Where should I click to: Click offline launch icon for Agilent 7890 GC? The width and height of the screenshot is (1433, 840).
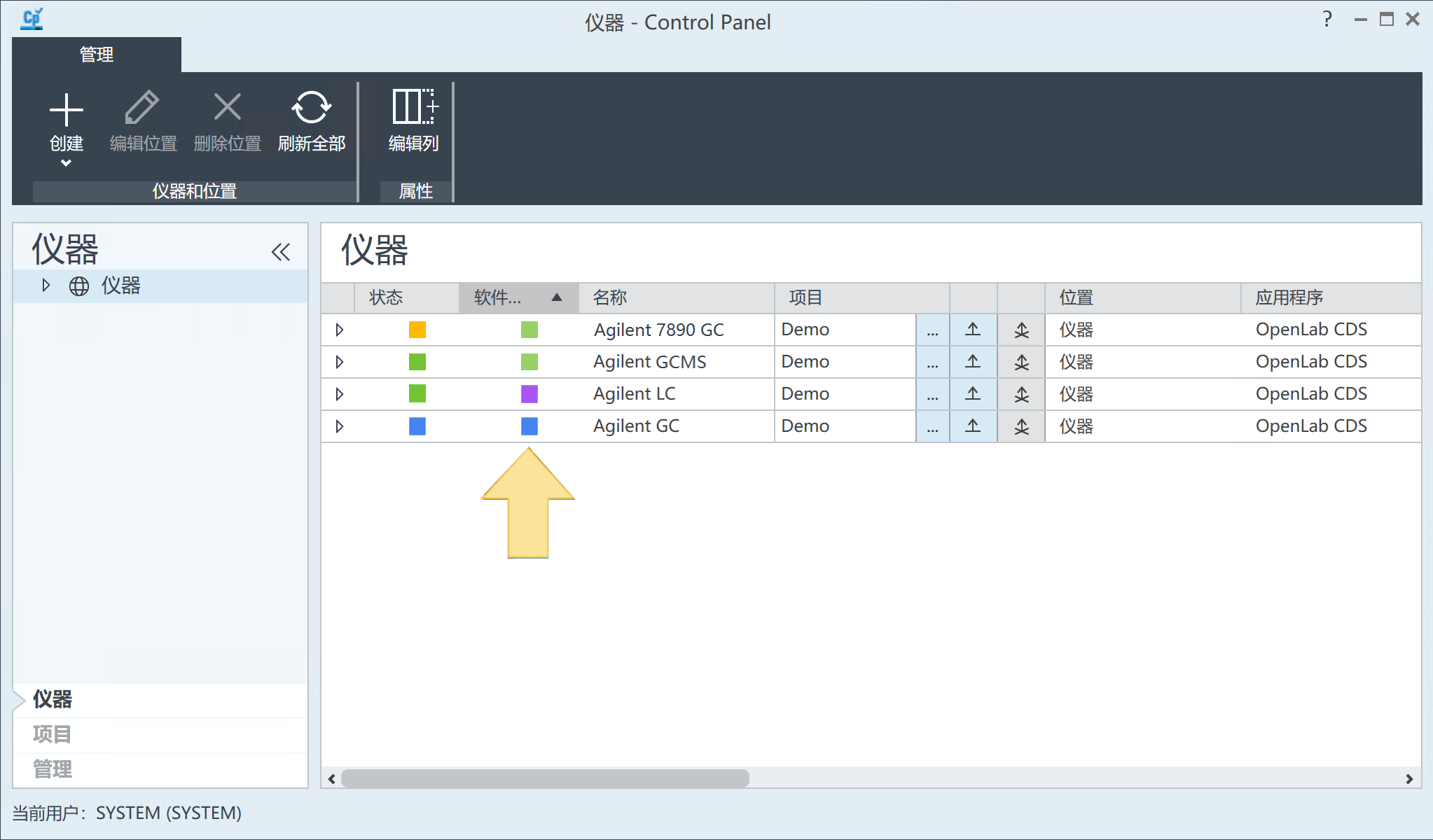(1022, 330)
